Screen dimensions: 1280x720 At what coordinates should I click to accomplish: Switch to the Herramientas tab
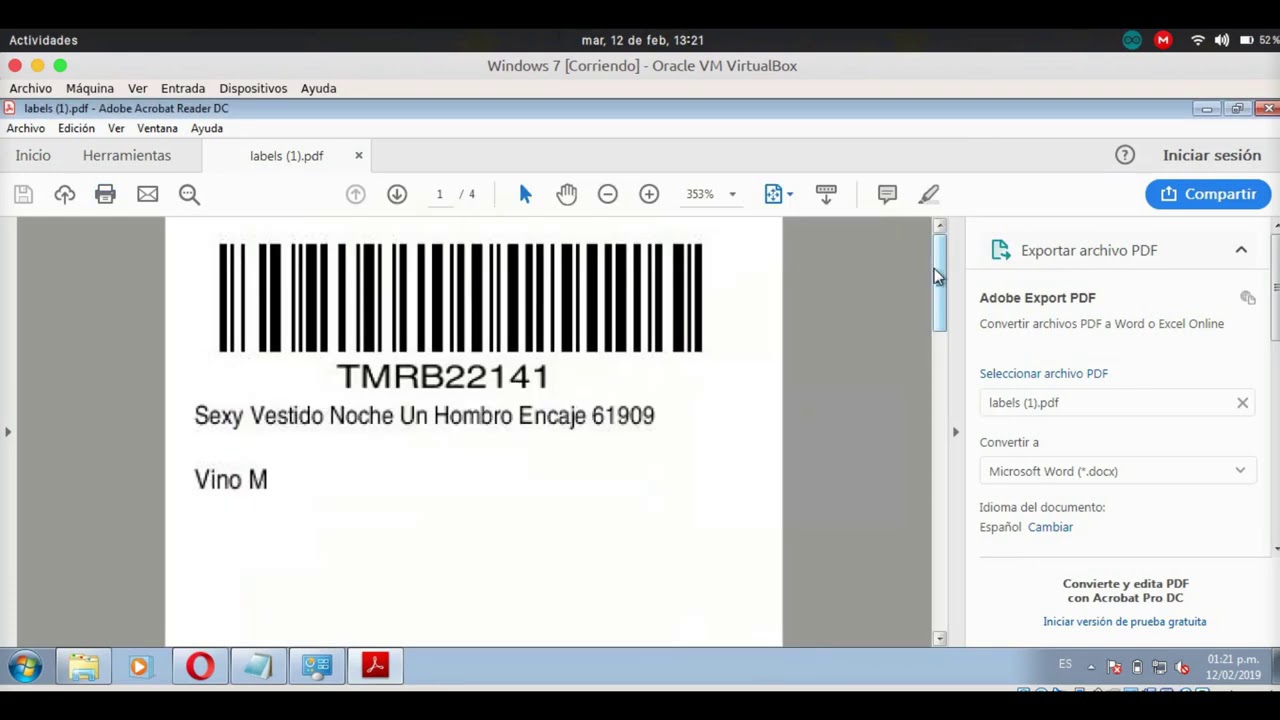click(x=127, y=155)
